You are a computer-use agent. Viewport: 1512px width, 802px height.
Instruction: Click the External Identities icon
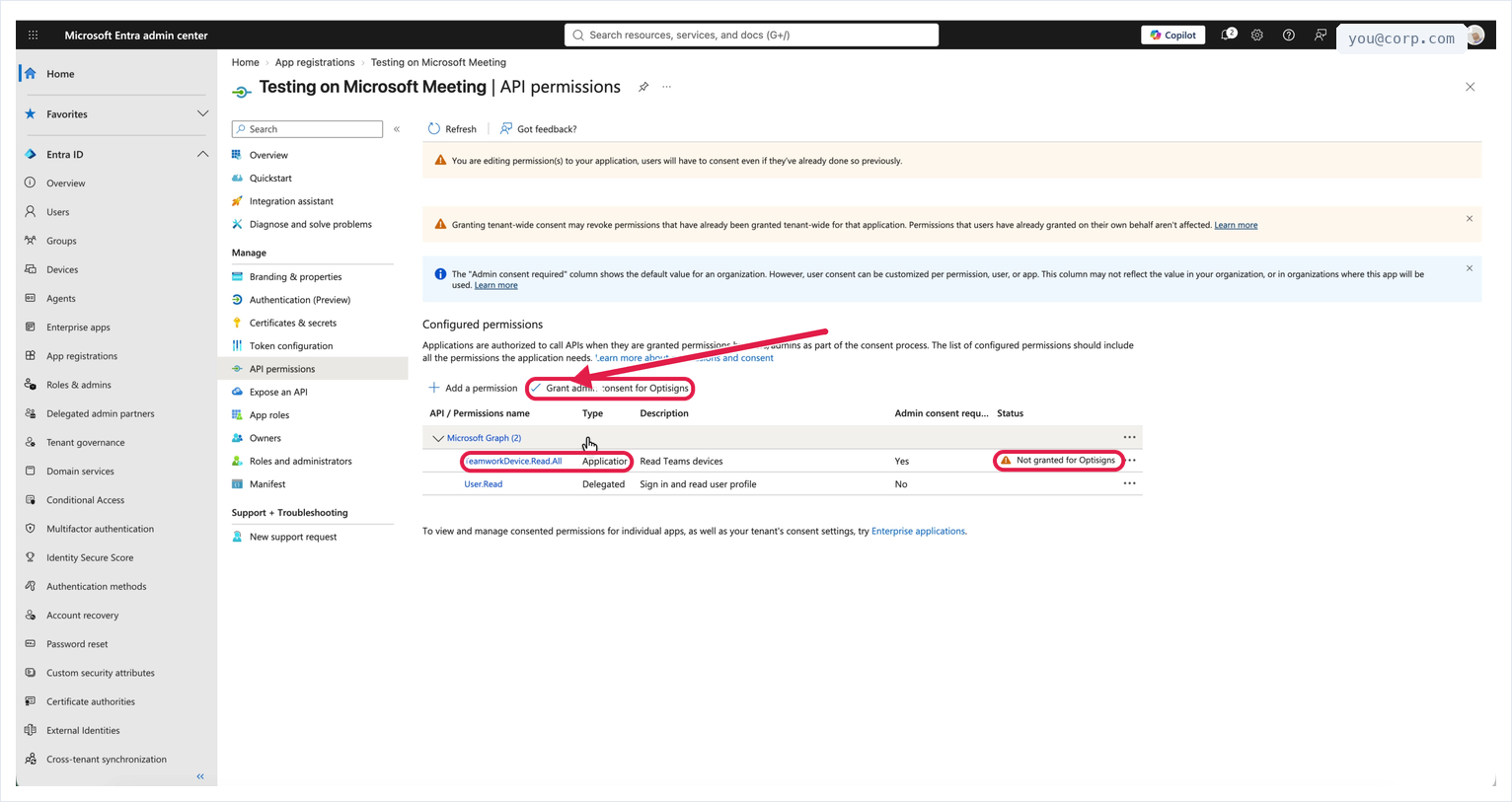point(31,730)
